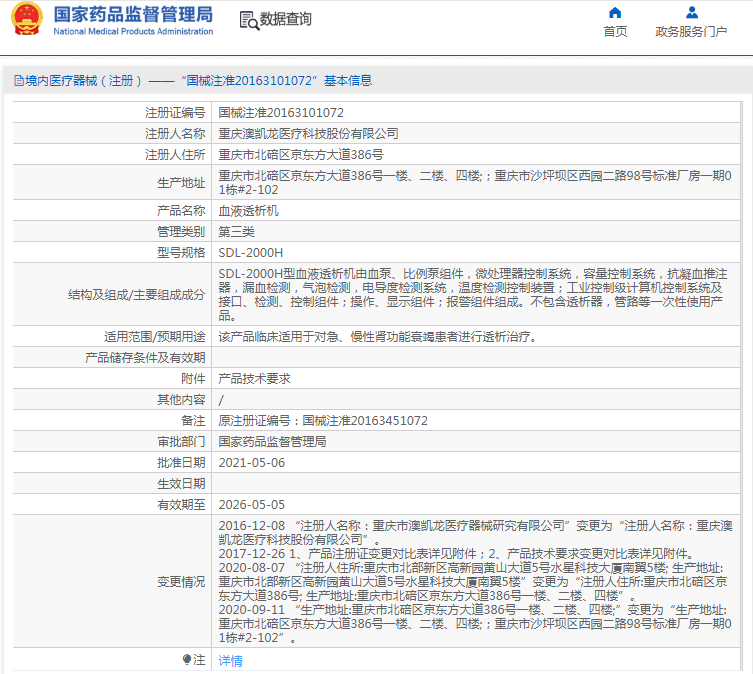Click the document icon before 境内医疗器械
The width and height of the screenshot is (753, 674).
coord(18,81)
